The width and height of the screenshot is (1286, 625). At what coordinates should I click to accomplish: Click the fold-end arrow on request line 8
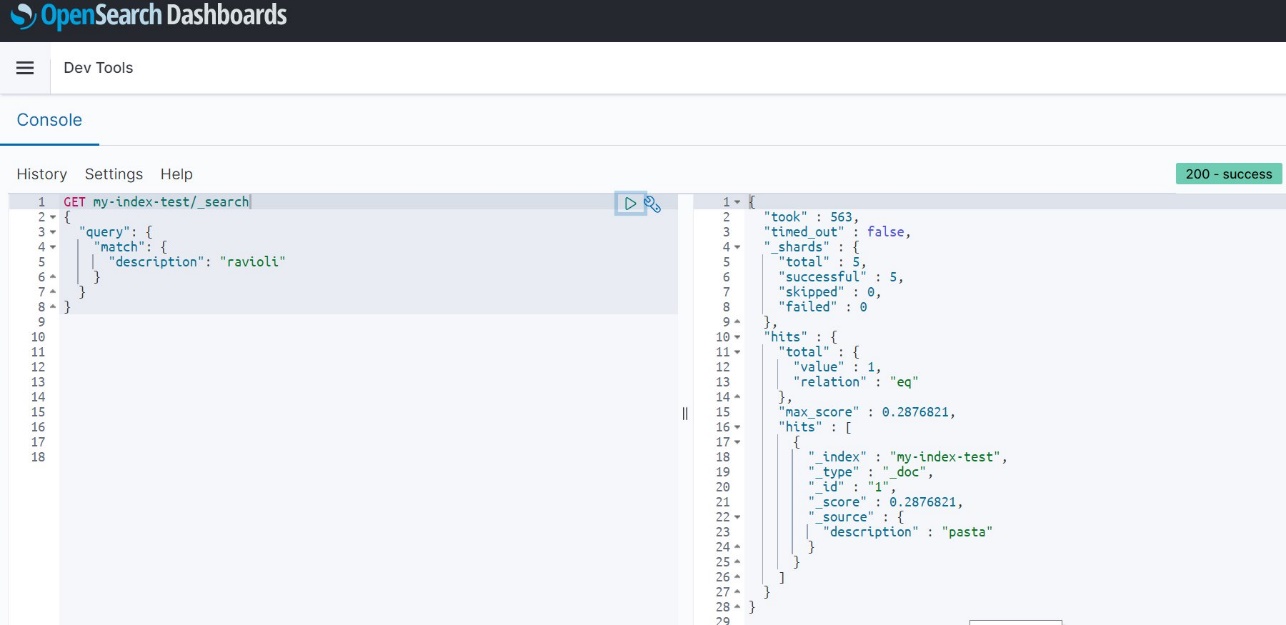click(53, 307)
